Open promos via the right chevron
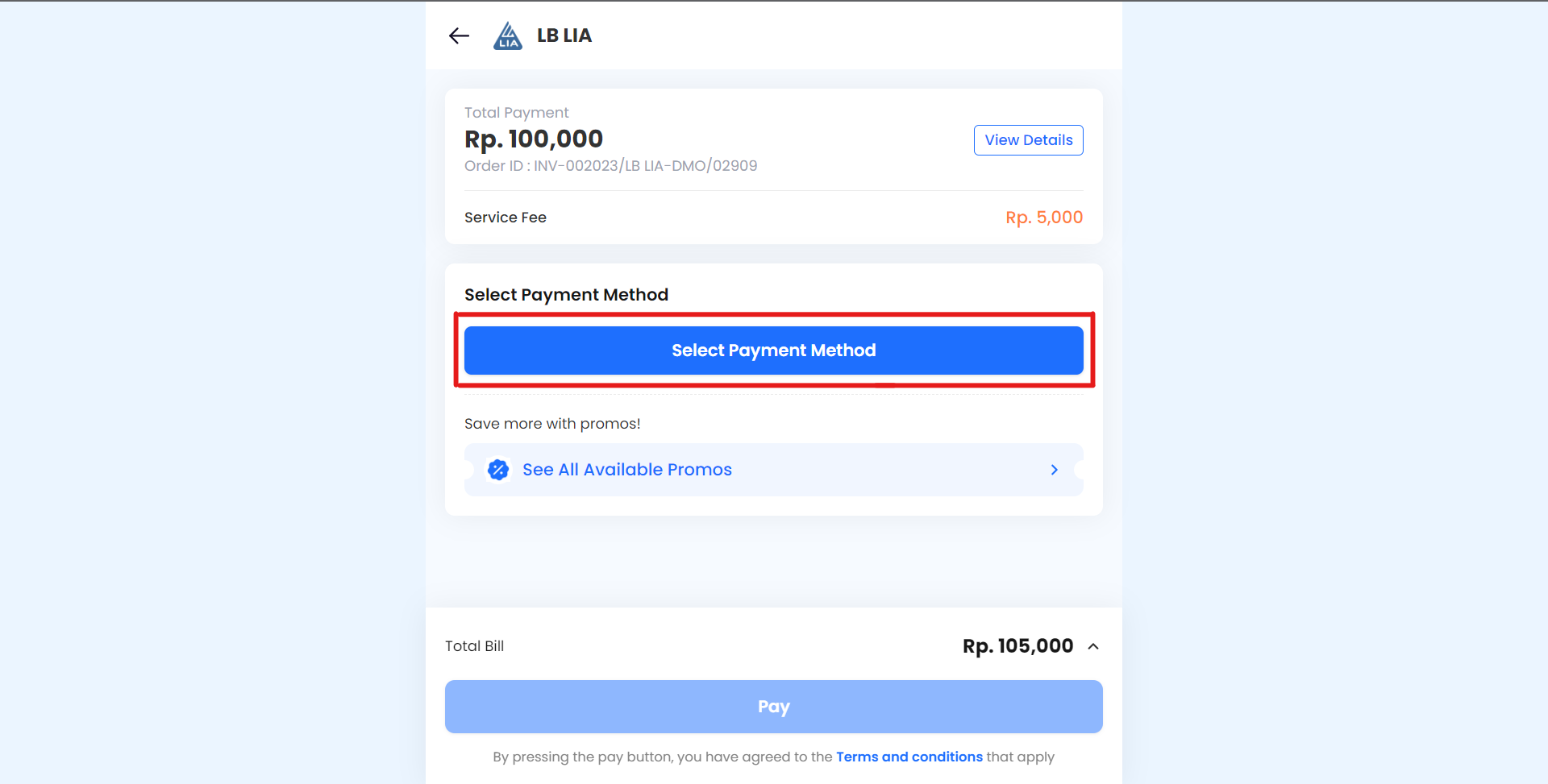This screenshot has height=784, width=1548. [1054, 470]
